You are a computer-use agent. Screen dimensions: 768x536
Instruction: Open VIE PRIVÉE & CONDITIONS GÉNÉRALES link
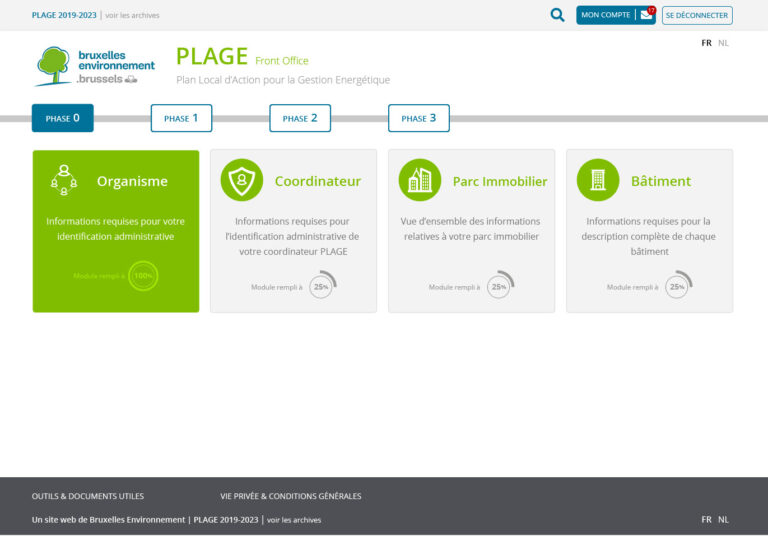point(291,496)
